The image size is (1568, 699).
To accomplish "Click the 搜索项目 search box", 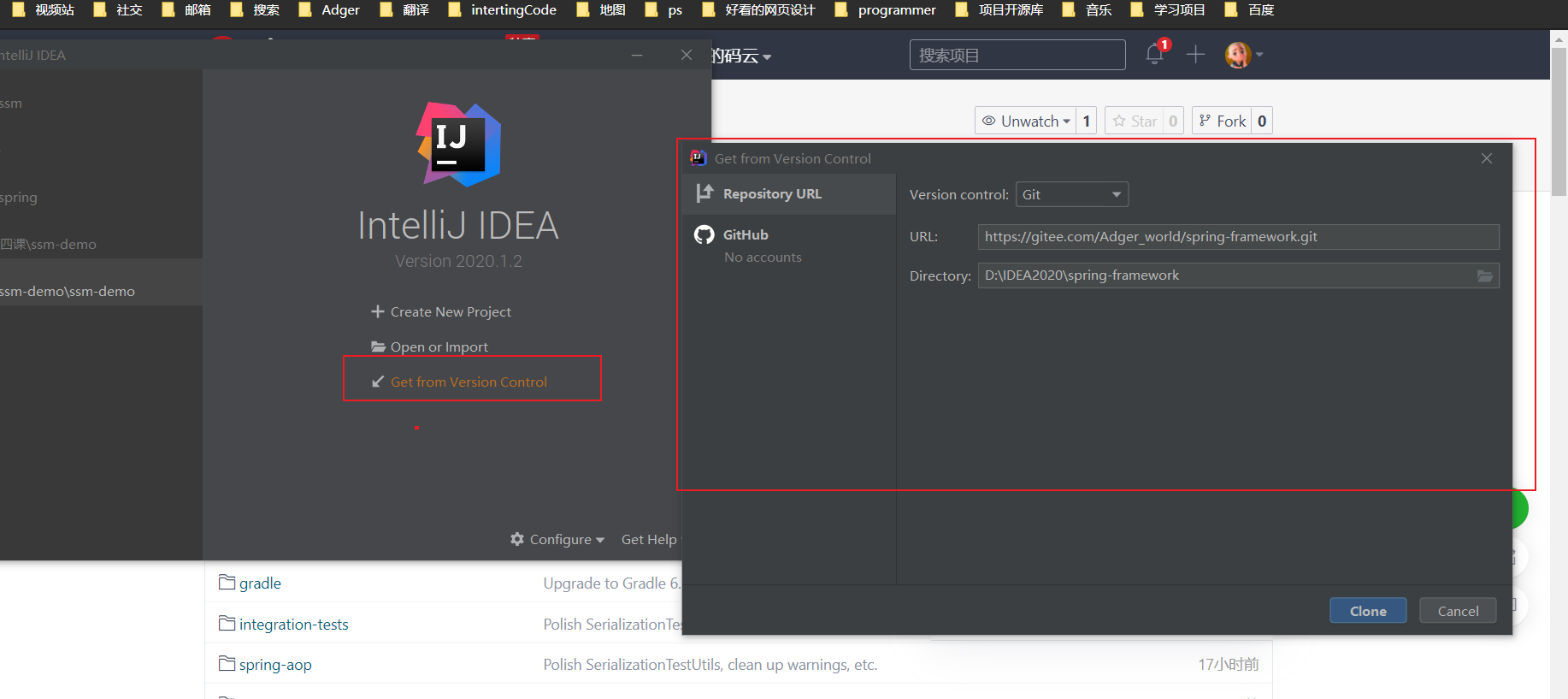I will (1017, 55).
